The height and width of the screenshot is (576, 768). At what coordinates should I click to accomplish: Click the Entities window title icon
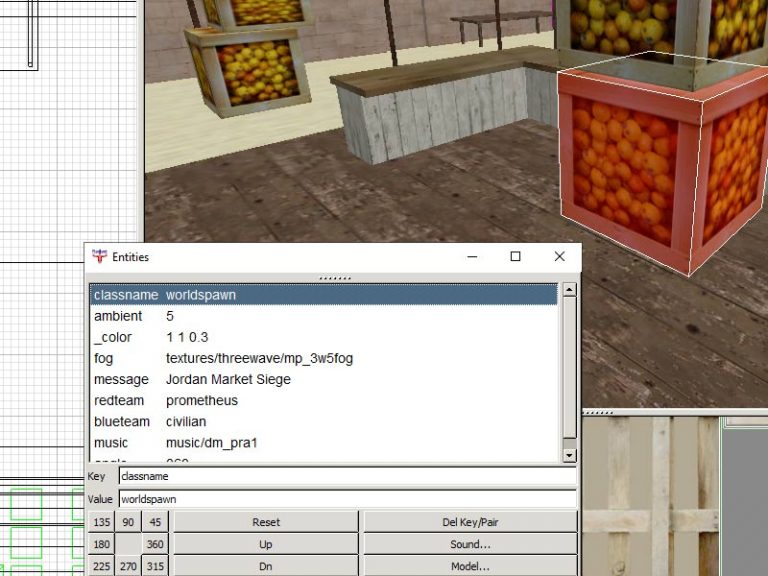point(99,257)
